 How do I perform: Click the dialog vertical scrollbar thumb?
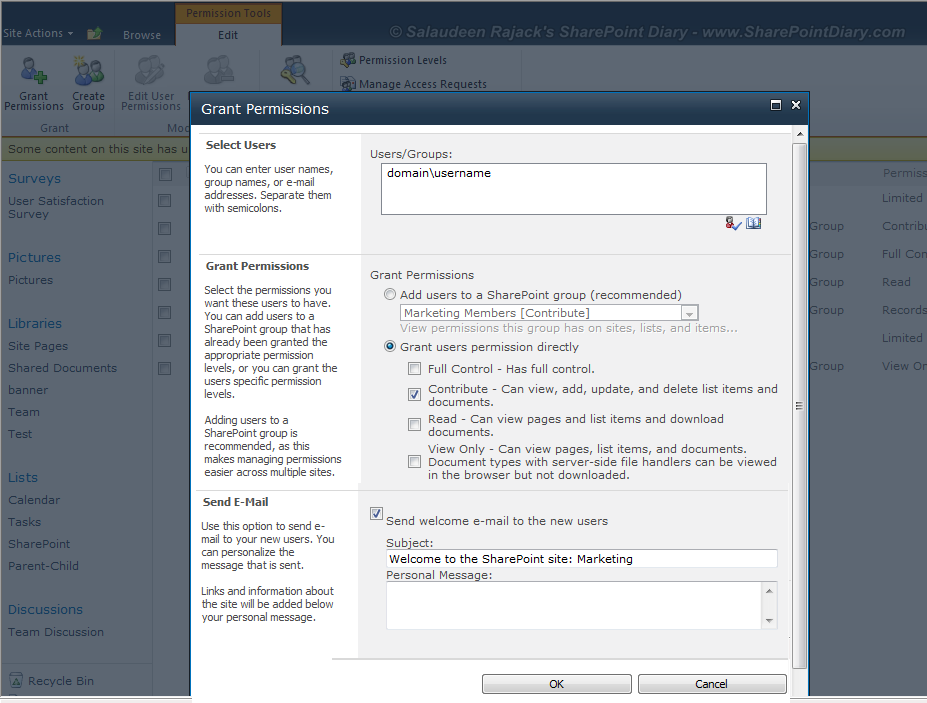point(799,405)
